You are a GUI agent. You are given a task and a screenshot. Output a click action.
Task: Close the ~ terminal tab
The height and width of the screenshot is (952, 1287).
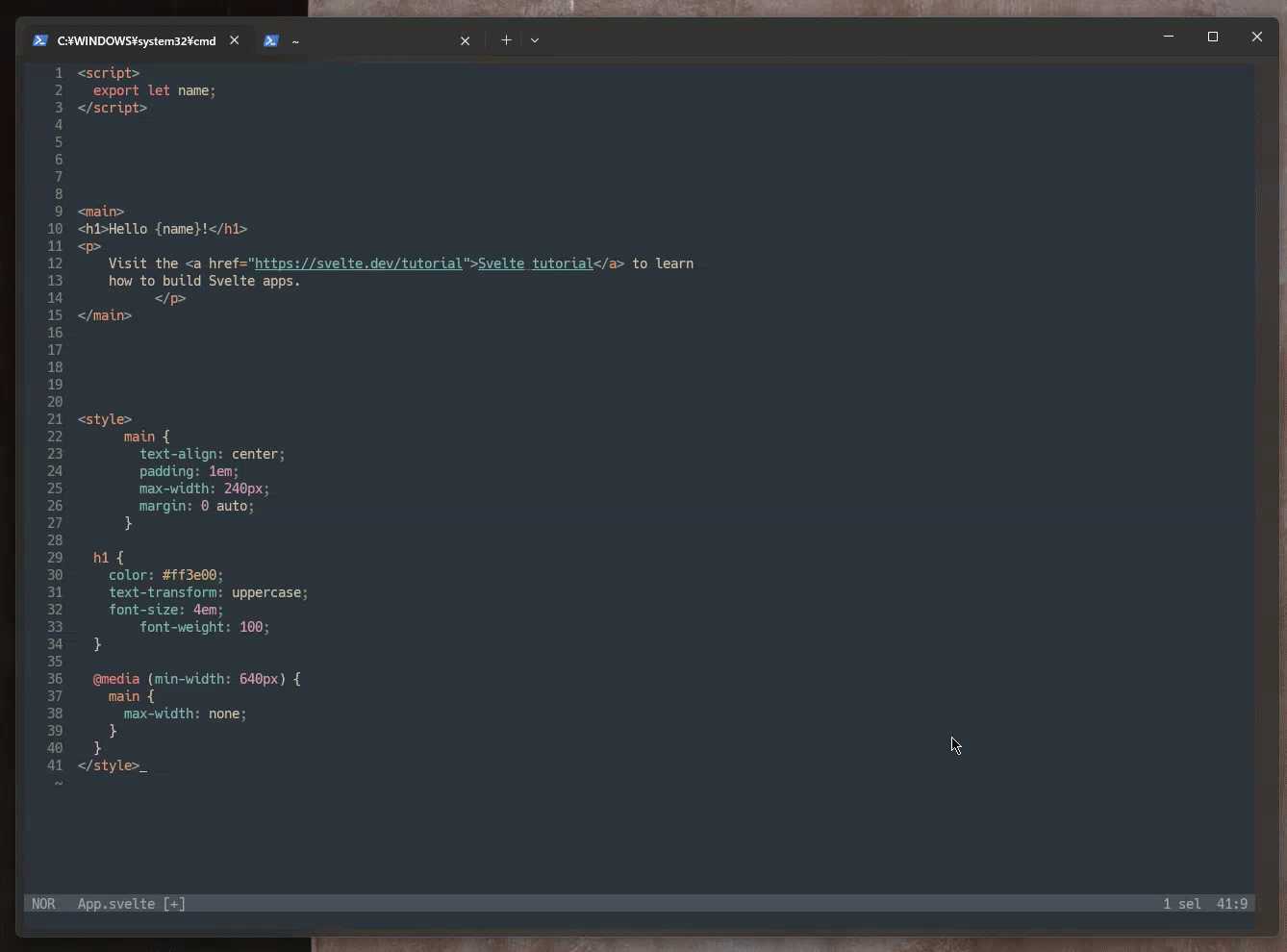pyautogui.click(x=466, y=40)
